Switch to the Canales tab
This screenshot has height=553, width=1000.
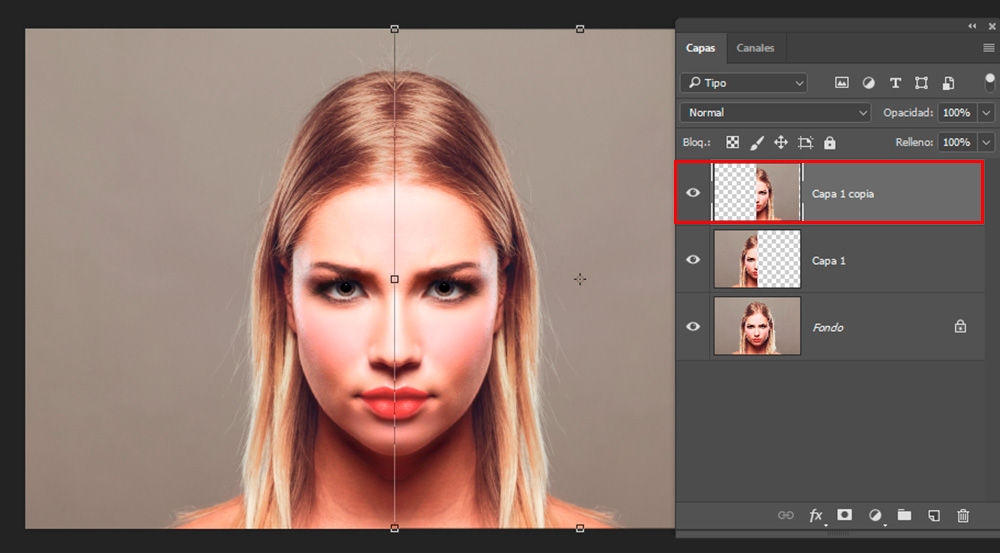click(x=754, y=48)
